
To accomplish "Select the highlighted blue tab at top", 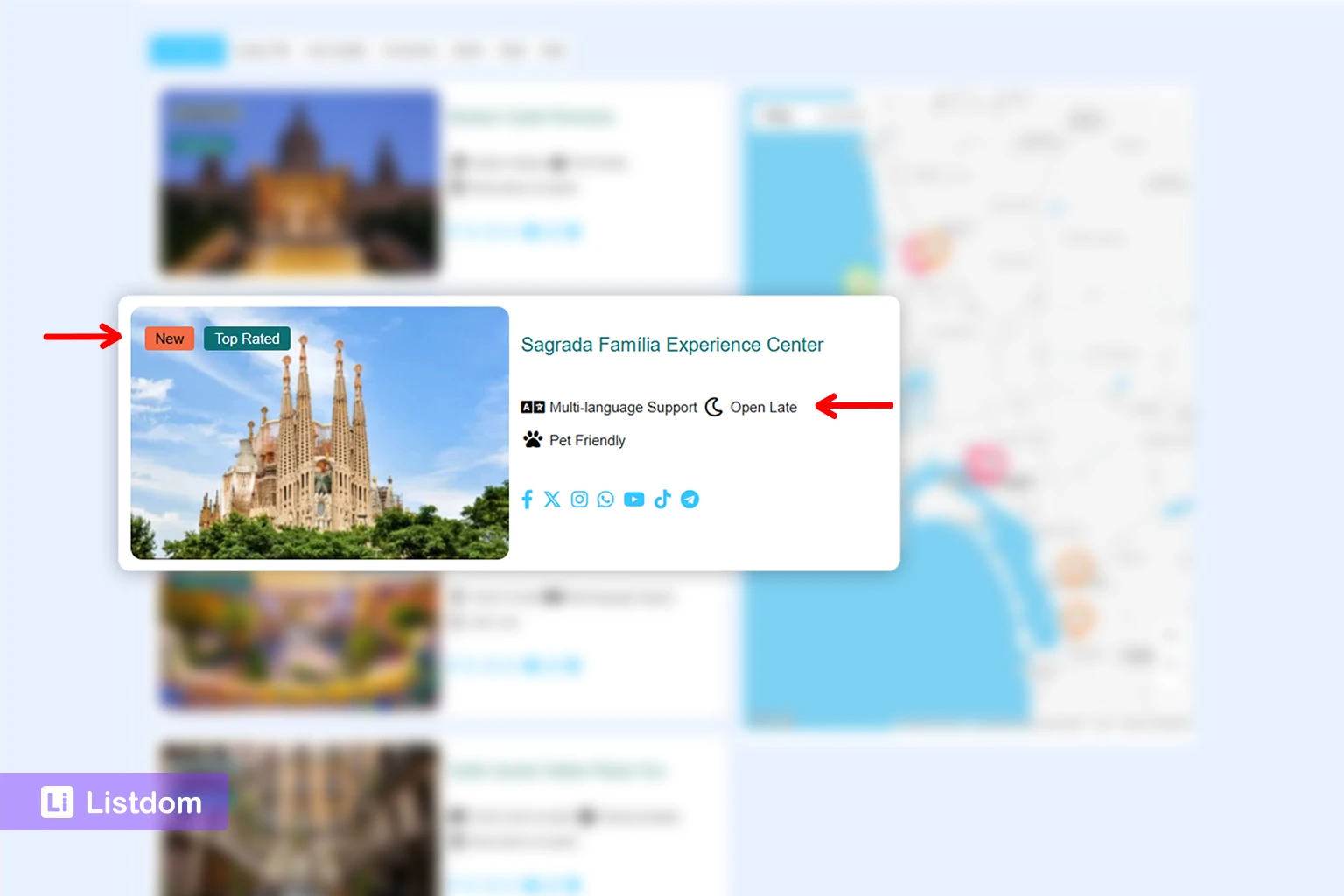I will coord(186,51).
